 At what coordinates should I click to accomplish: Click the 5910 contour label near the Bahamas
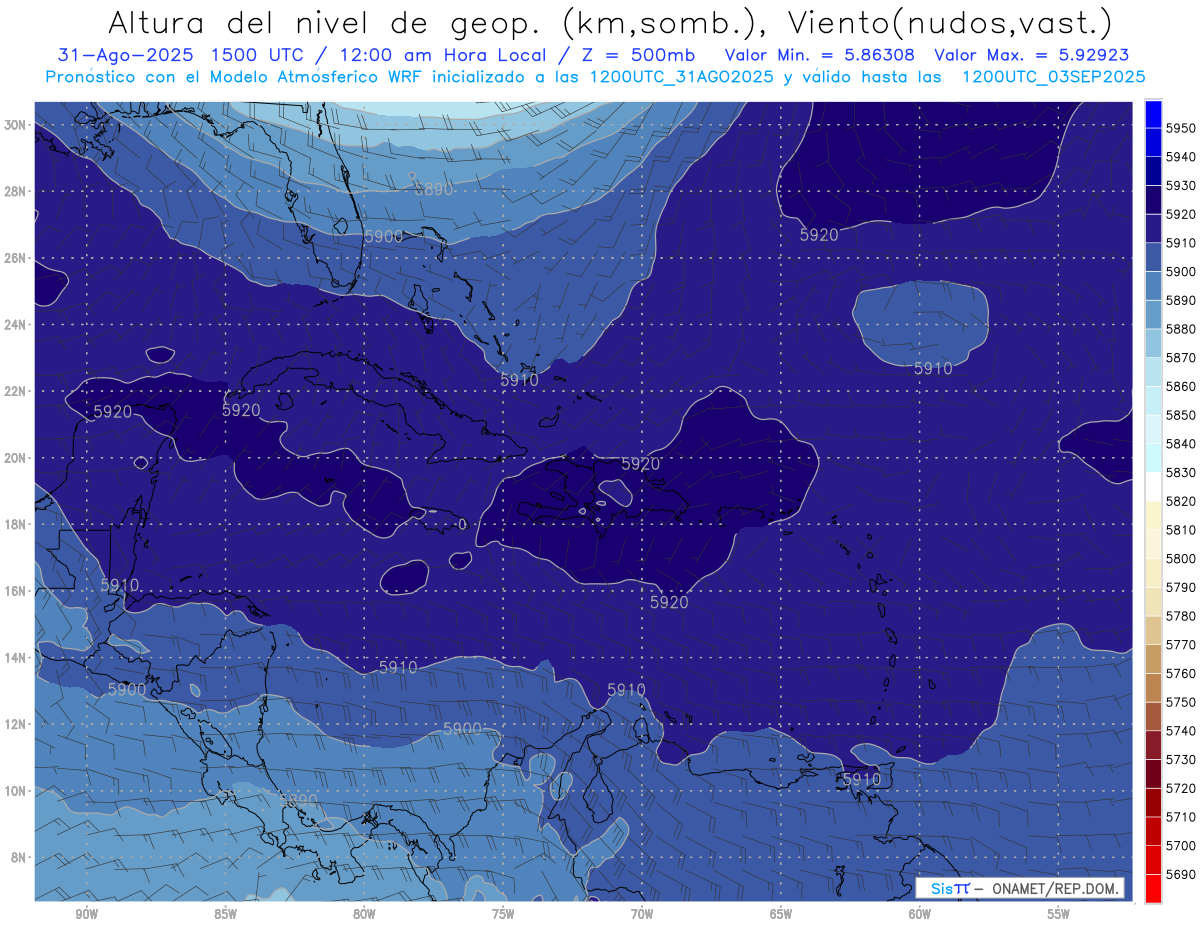coord(519,380)
